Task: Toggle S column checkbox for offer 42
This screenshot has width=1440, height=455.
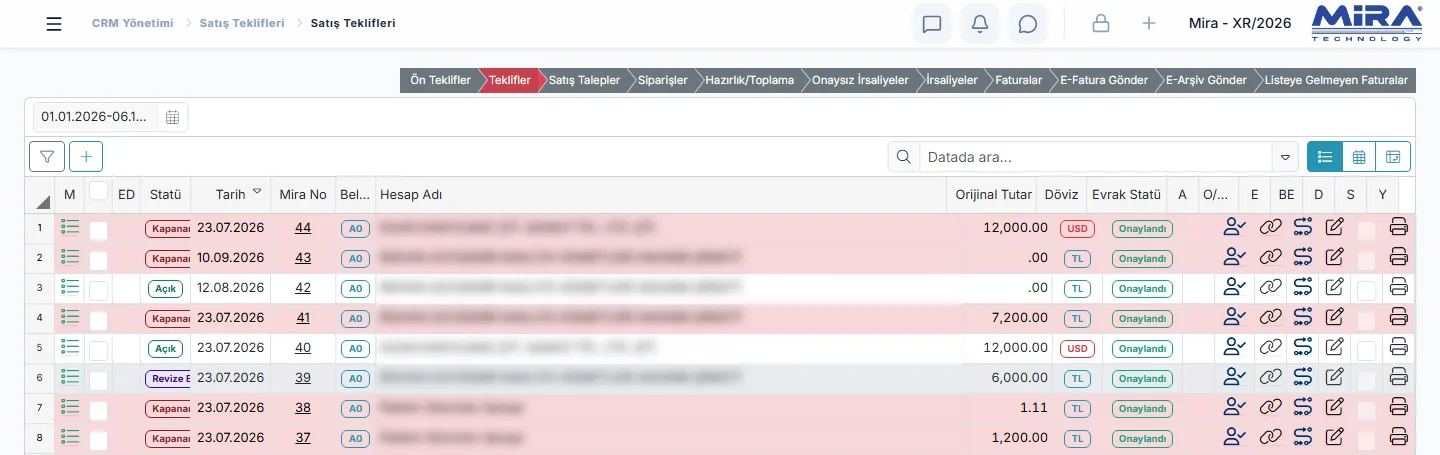Action: [x=1366, y=291]
